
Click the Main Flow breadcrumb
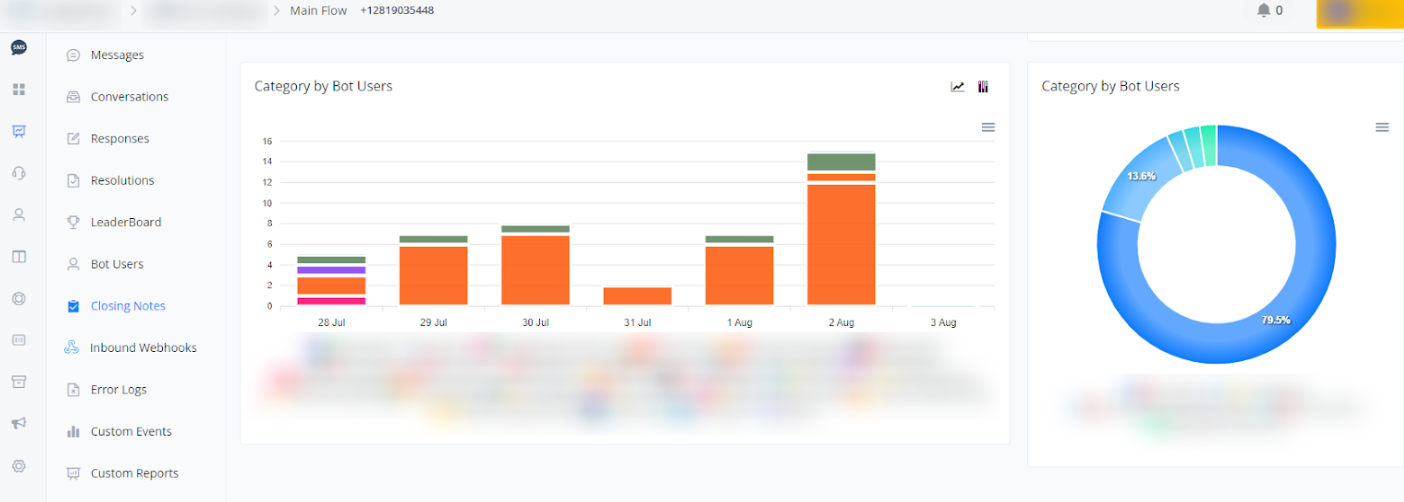click(318, 11)
